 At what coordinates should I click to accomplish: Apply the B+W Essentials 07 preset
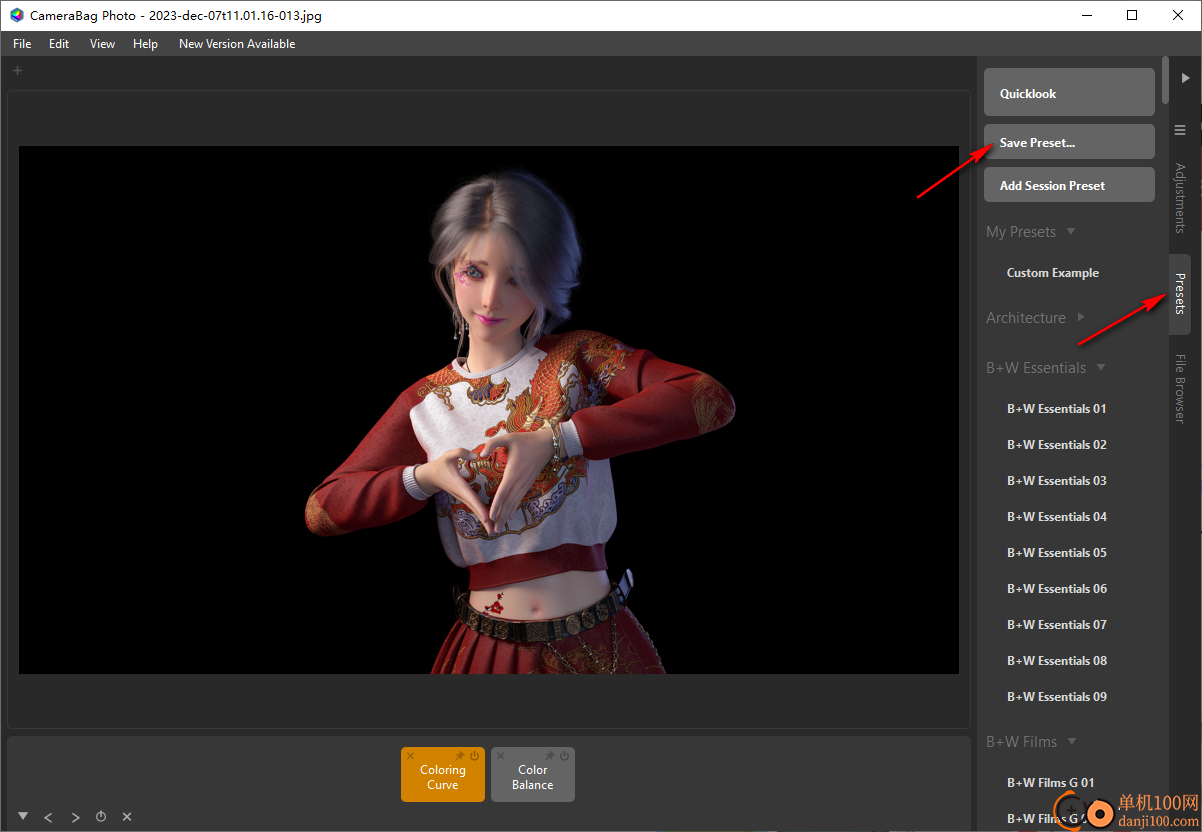(1057, 624)
